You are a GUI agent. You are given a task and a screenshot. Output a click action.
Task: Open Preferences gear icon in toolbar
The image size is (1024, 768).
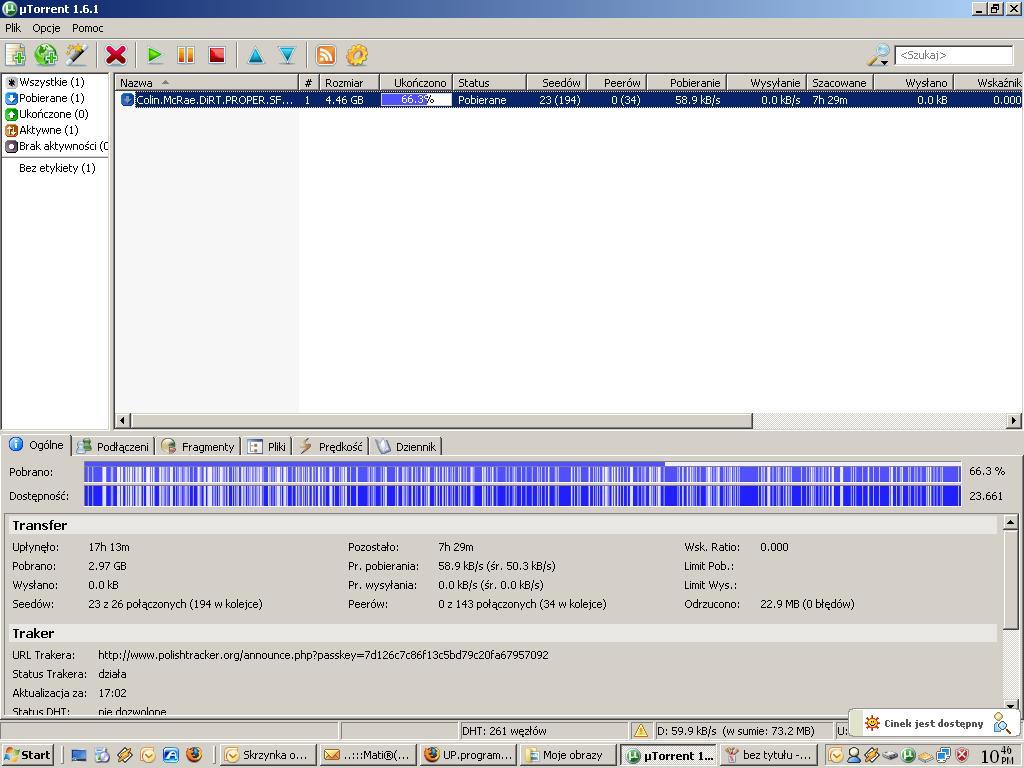click(x=357, y=55)
